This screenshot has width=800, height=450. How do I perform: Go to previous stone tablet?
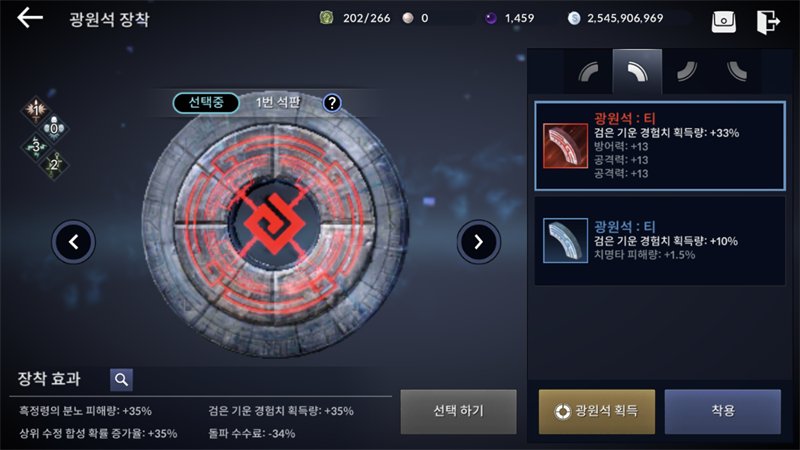tap(73, 242)
